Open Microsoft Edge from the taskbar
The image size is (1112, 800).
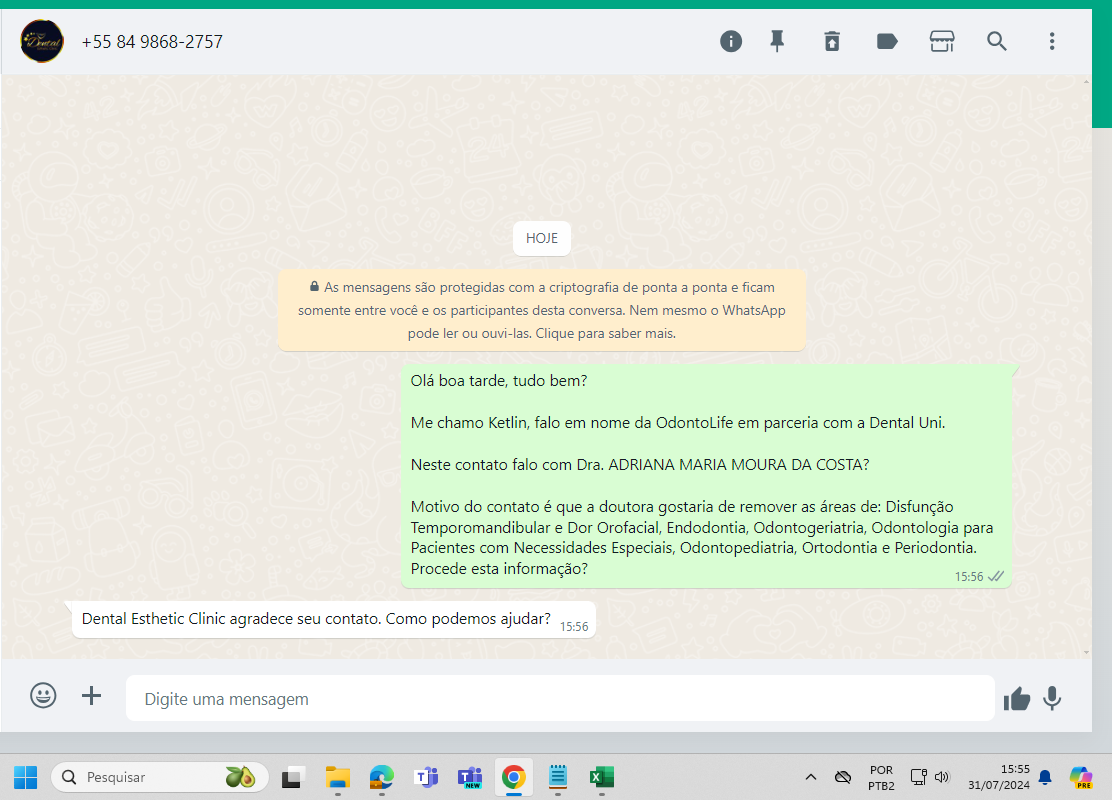click(382, 777)
